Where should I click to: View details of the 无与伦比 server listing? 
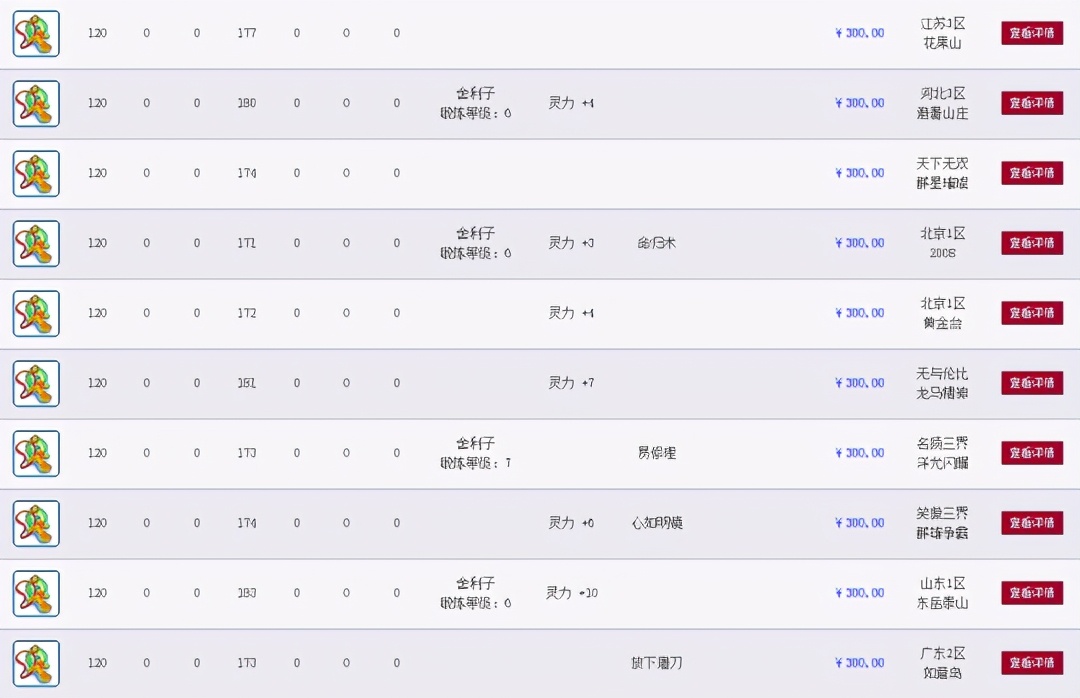pos(1031,383)
